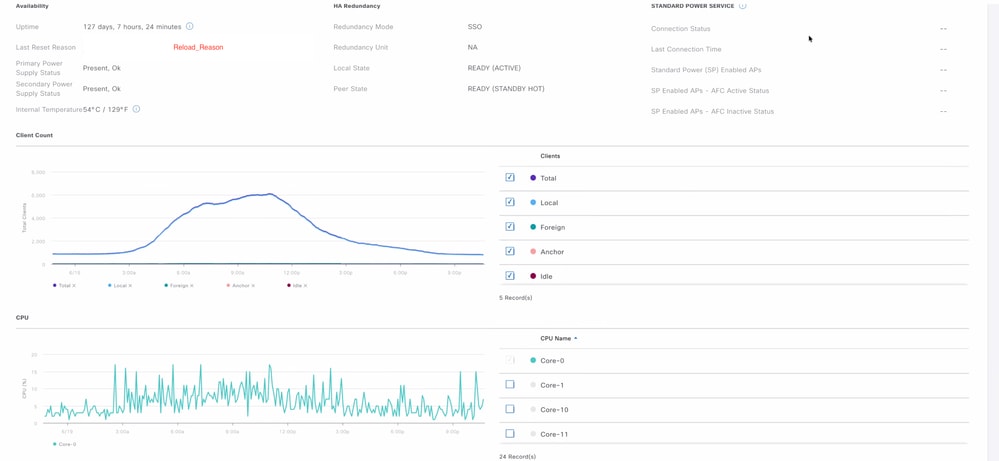Image resolution: width=999 pixels, height=461 pixels.
Task: Uncheck the Total clients checkbox
Action: tap(510, 178)
